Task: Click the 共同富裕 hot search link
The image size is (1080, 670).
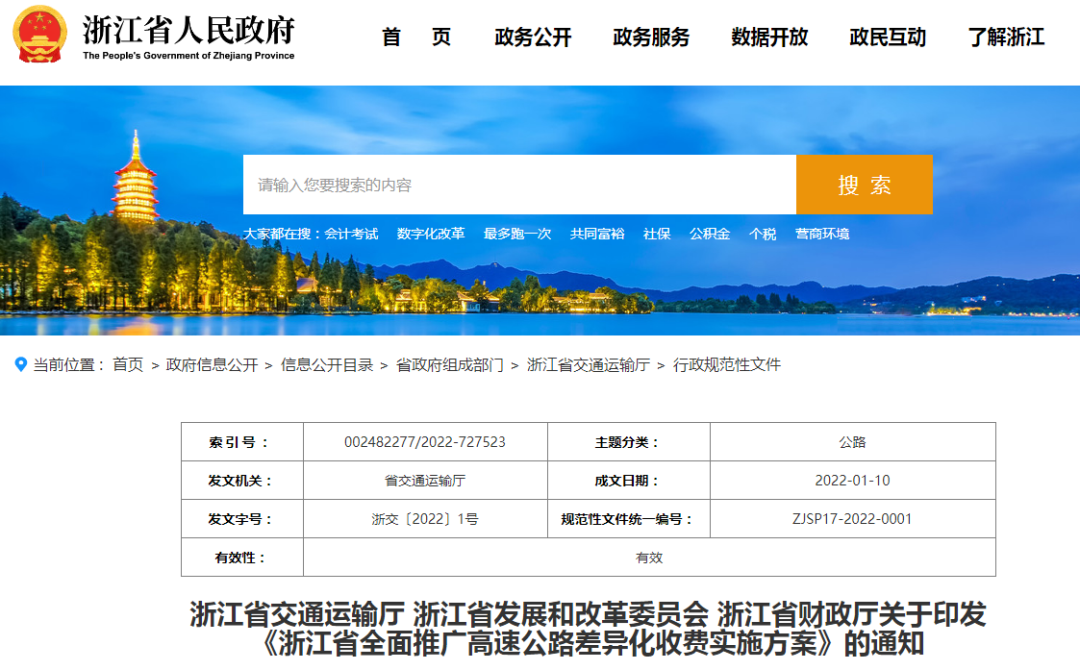Action: coord(597,234)
